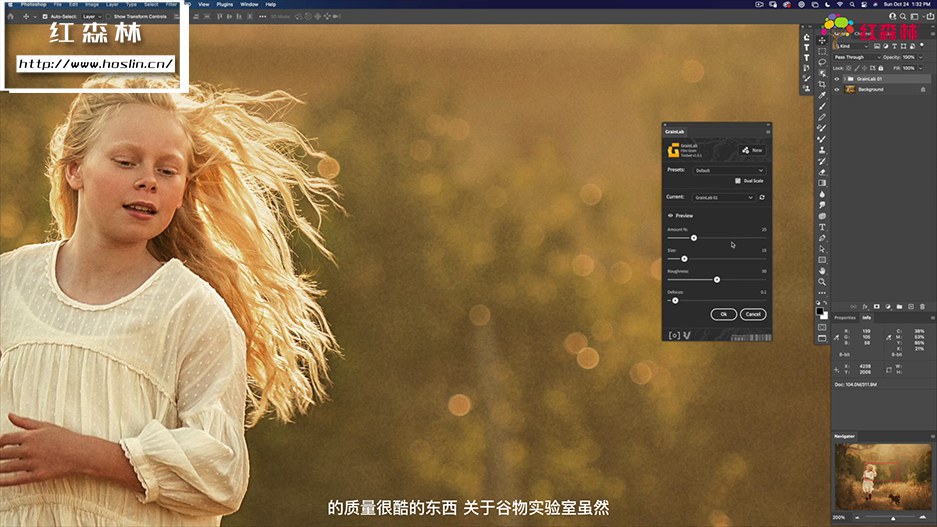
Task: Click the Roughness slider handle
Action: 717,279
